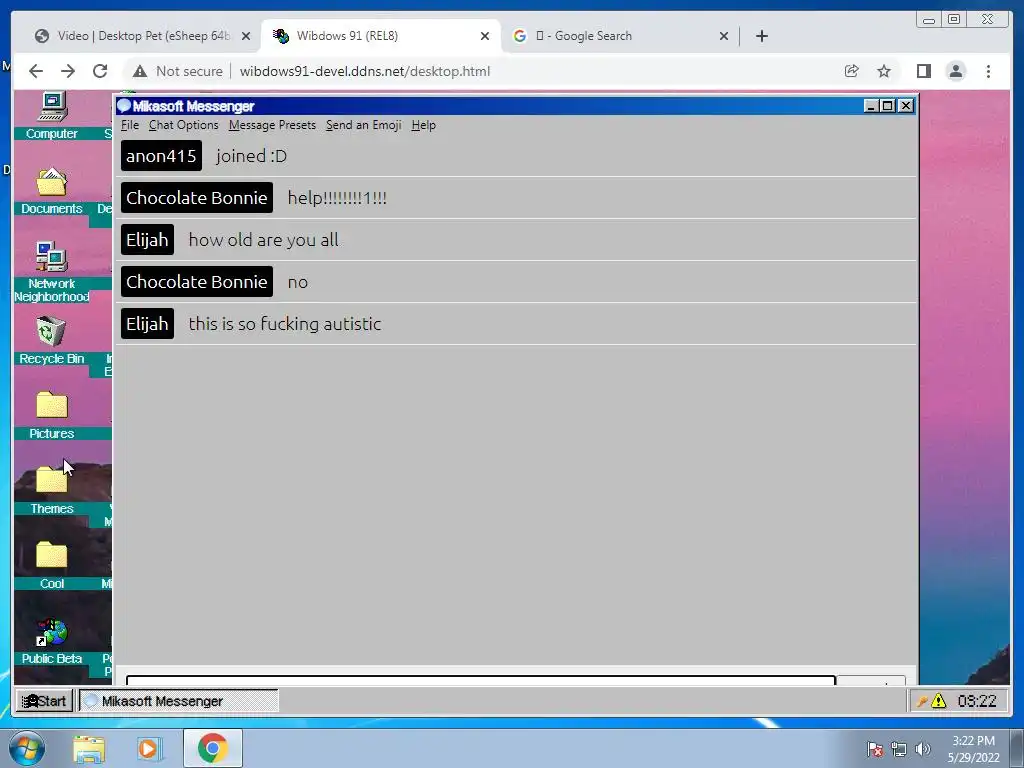Click the Not secure warning icon
Image resolution: width=1024 pixels, height=768 pixels.
[x=140, y=71]
